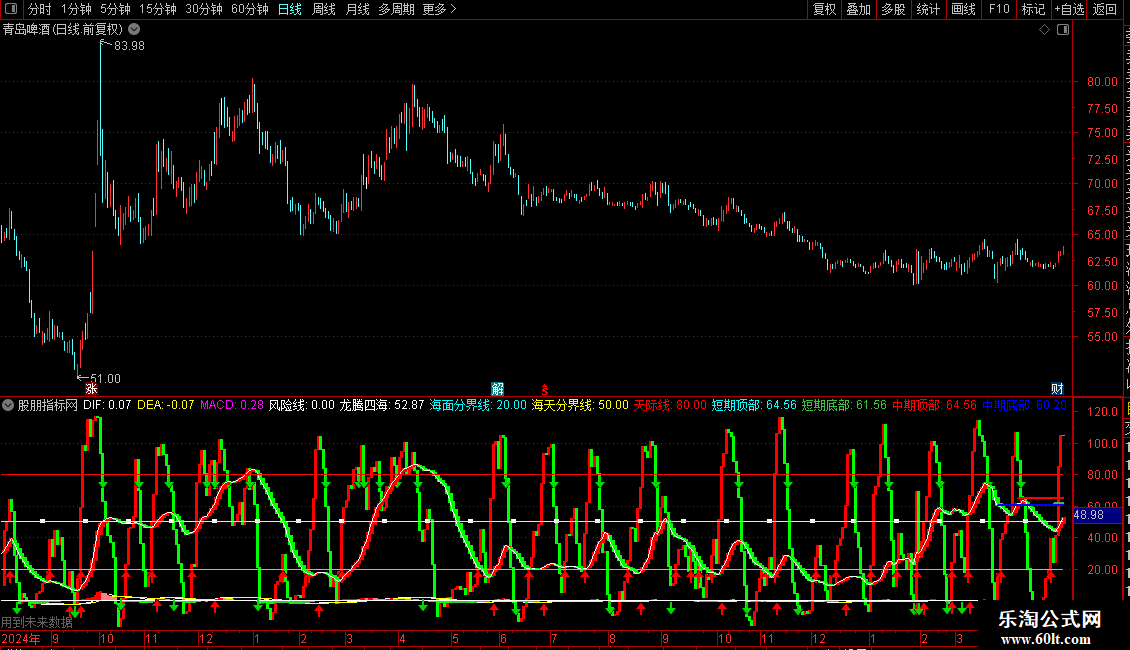Click the 海面分界线: 20.00 label
The width and height of the screenshot is (1130, 650).
click(479, 405)
